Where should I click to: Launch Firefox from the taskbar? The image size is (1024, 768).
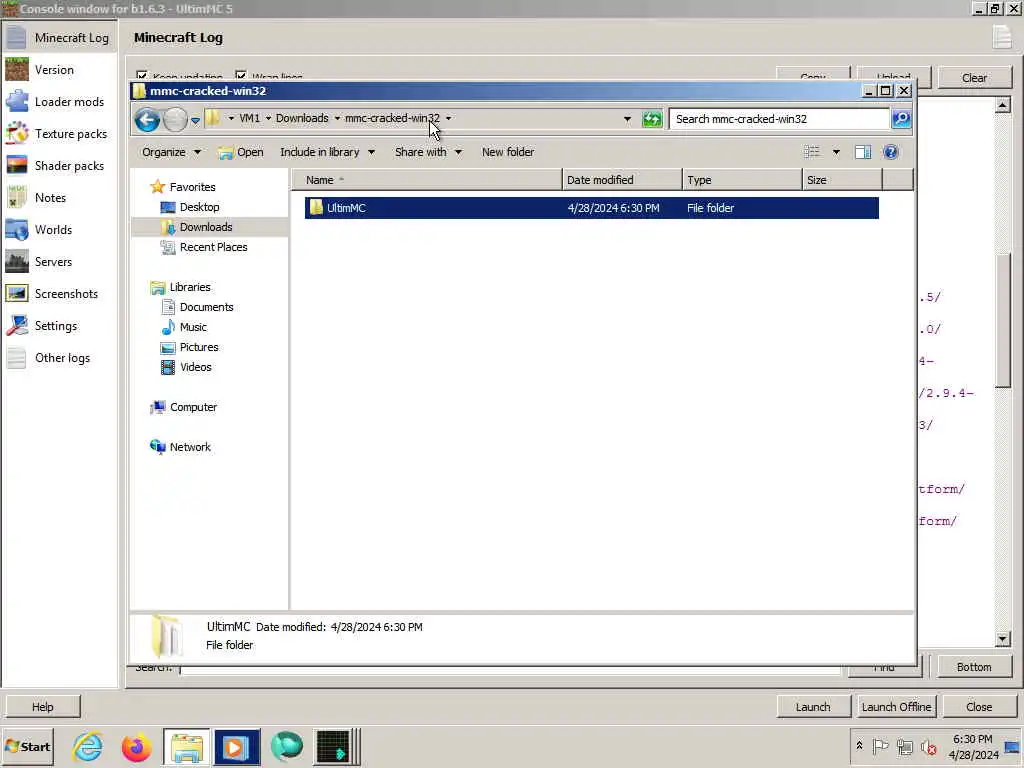tap(136, 747)
